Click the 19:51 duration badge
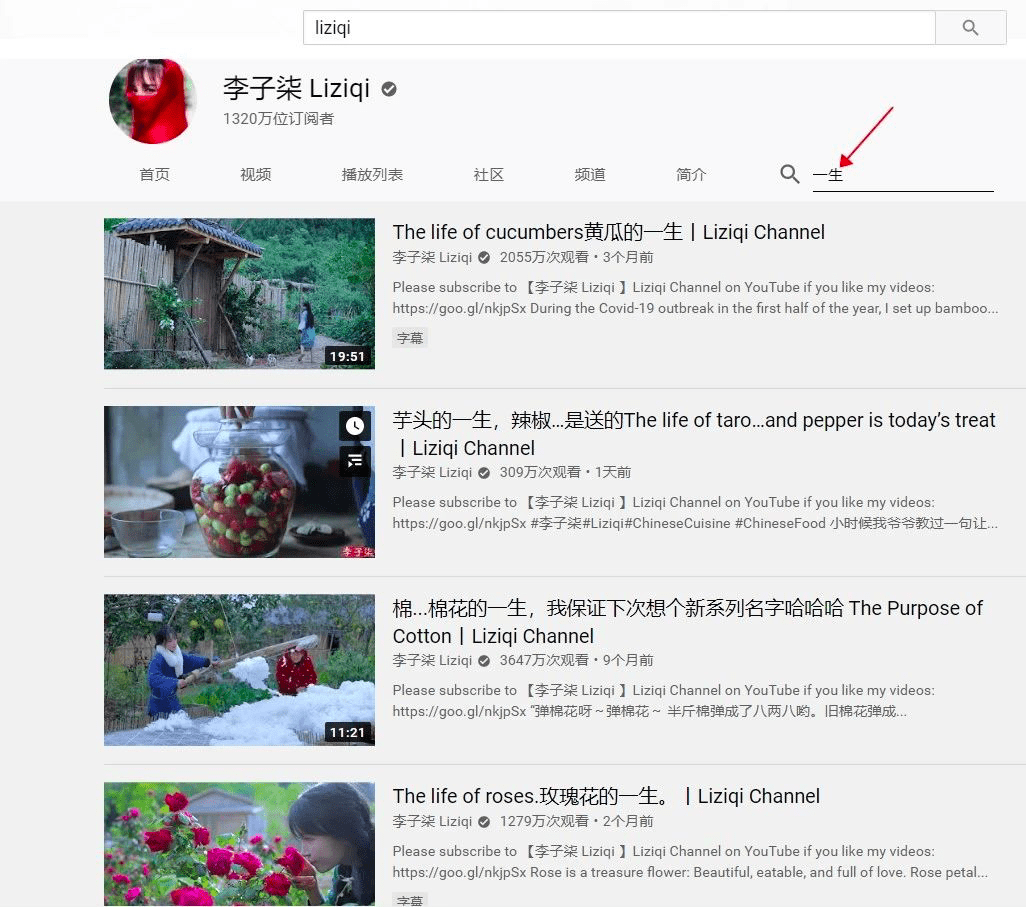 (347, 357)
